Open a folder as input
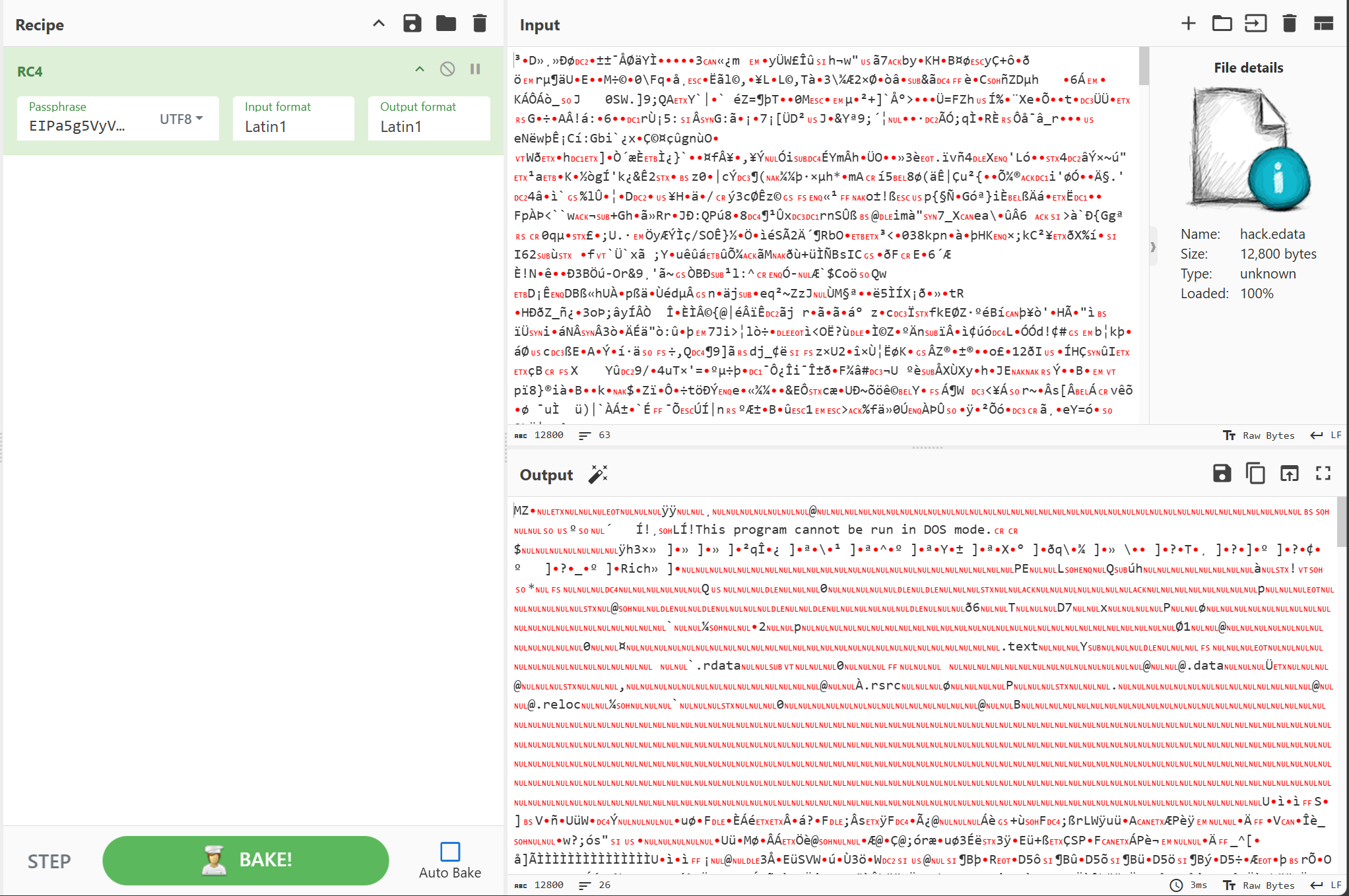The height and width of the screenshot is (896, 1349). pos(1222,24)
